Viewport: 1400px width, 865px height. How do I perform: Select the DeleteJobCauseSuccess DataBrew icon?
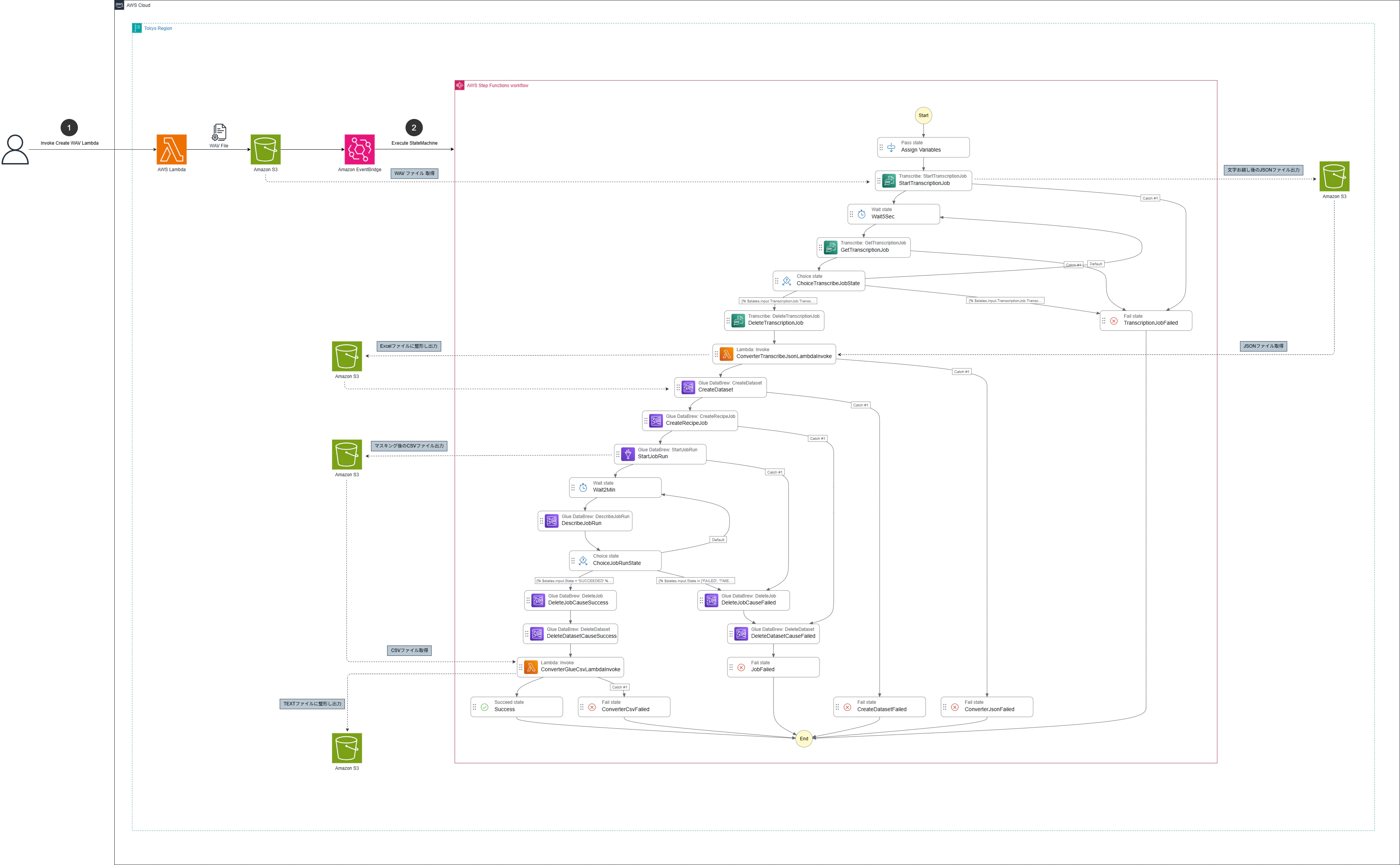pyautogui.click(x=538, y=600)
